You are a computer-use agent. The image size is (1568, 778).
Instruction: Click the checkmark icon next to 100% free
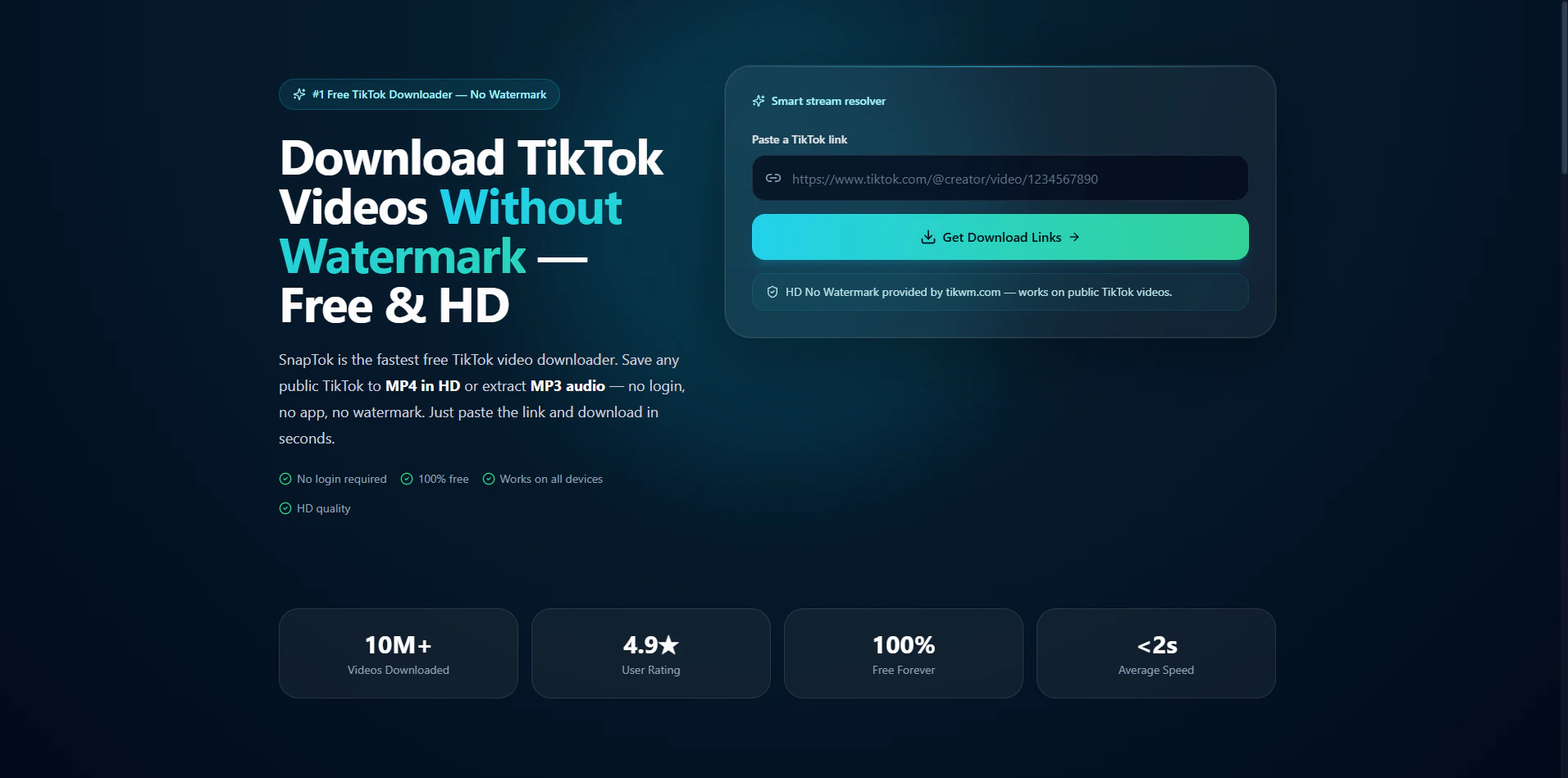point(407,479)
